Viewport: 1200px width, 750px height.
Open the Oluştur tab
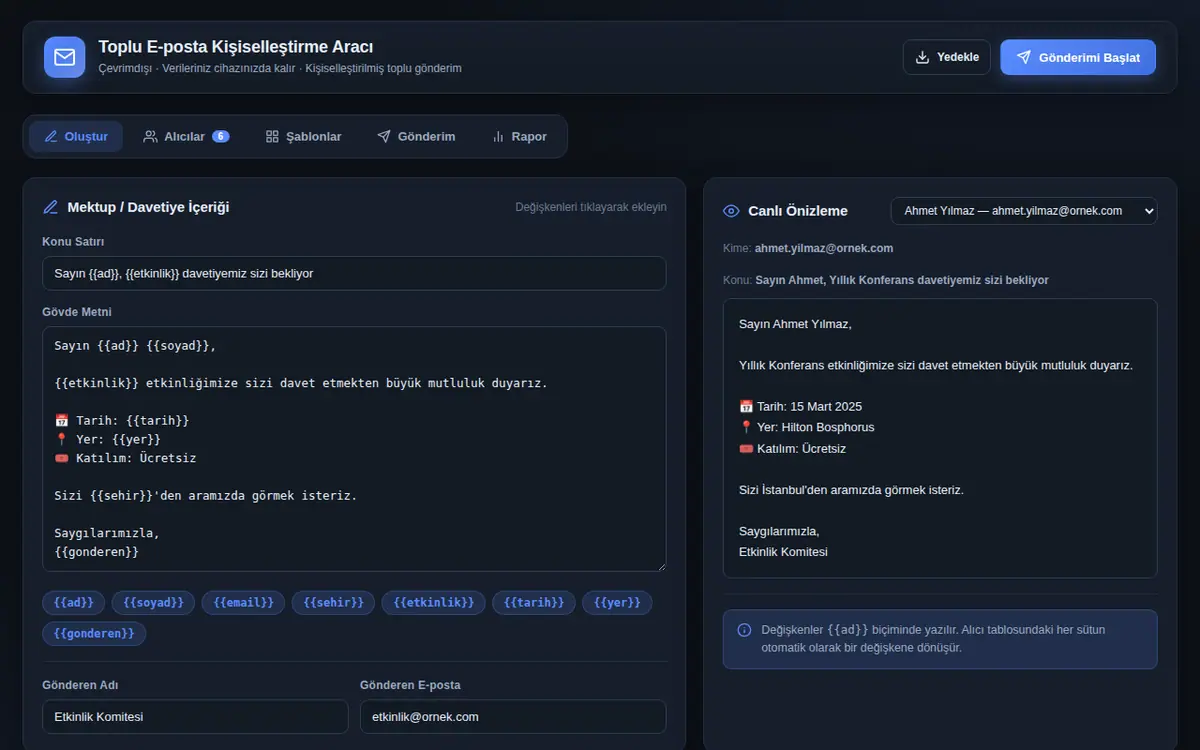click(x=76, y=136)
